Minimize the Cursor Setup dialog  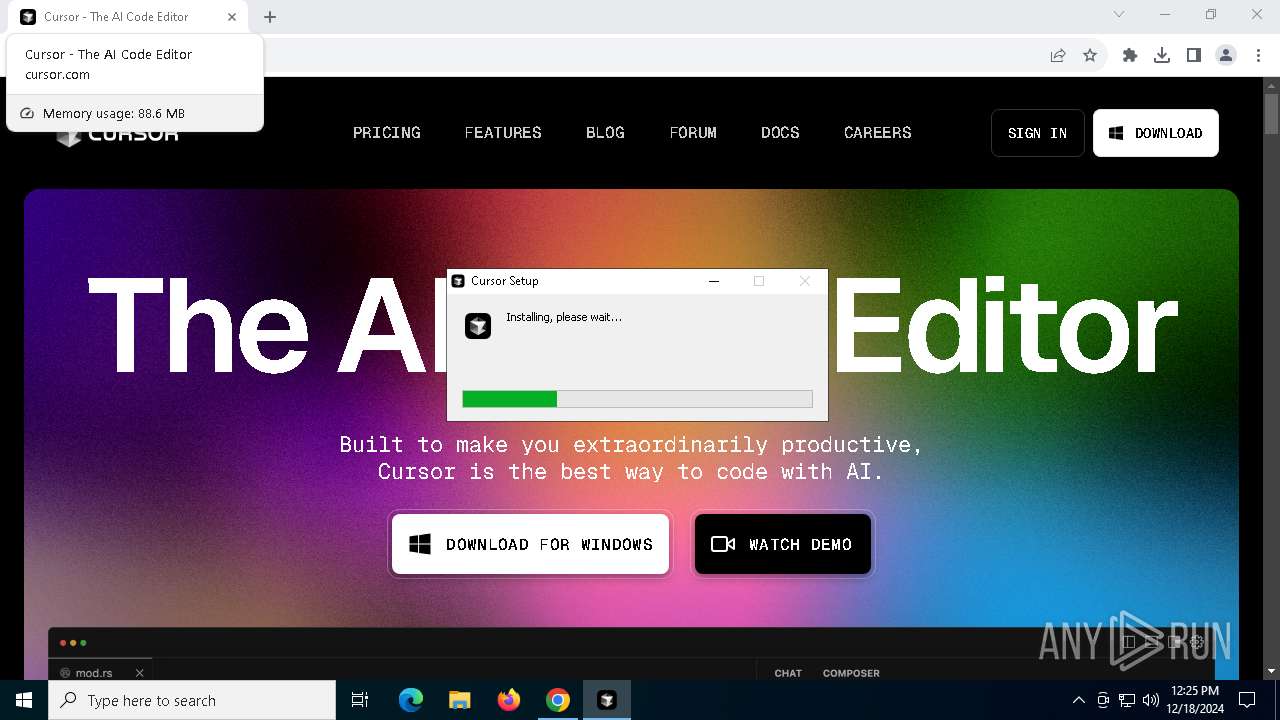click(x=714, y=281)
